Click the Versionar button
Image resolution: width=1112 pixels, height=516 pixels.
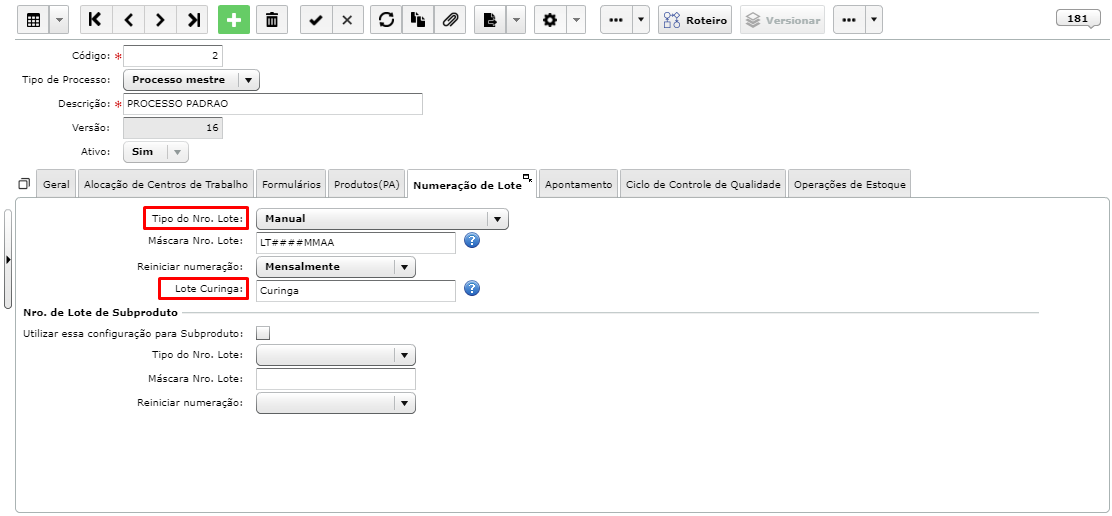coord(782,21)
